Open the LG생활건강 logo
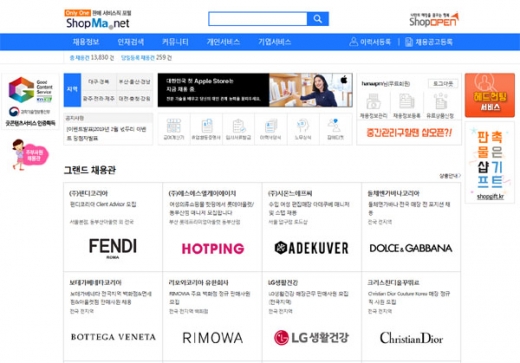The width and height of the screenshot is (520, 363). (x=311, y=337)
